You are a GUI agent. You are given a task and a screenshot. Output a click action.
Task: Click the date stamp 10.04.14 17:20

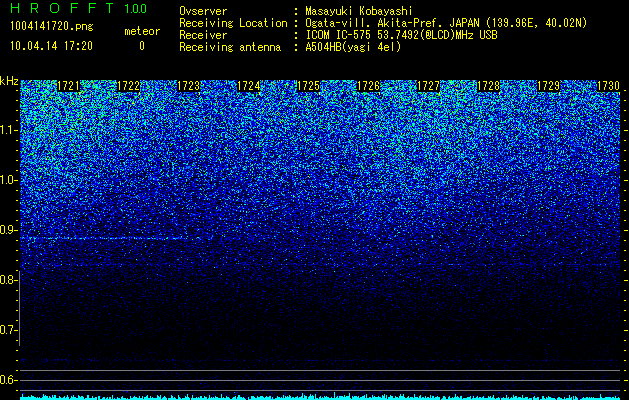tap(52, 46)
